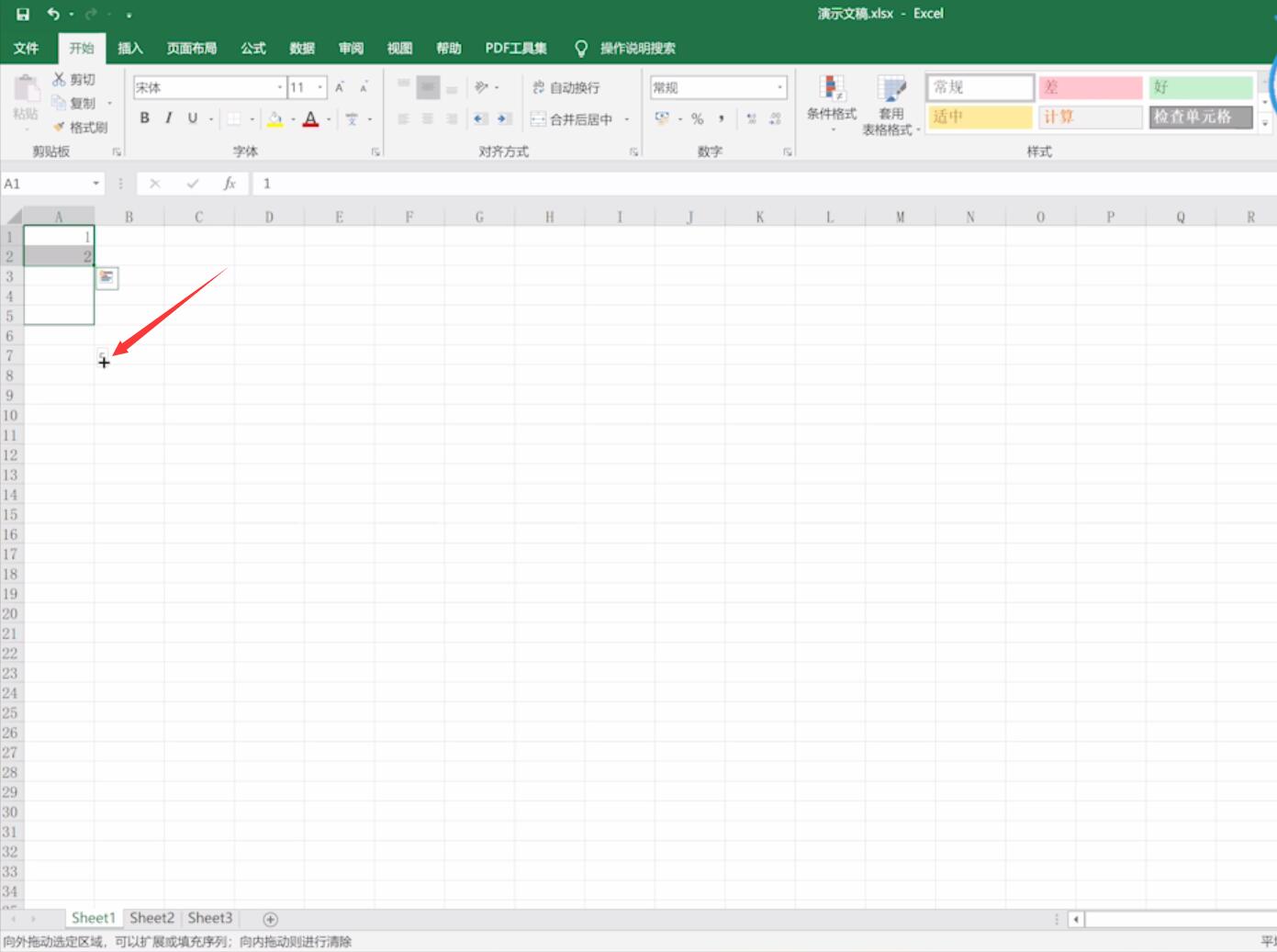Apply red font color

pos(310,118)
